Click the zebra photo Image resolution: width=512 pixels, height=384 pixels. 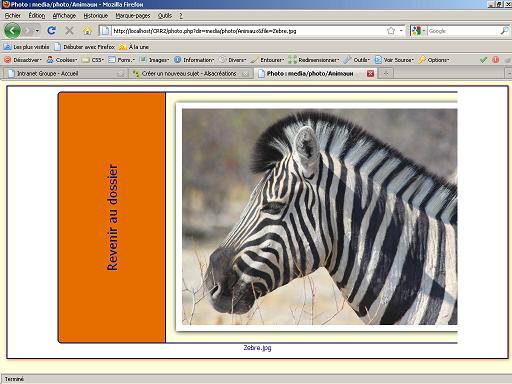(319, 217)
